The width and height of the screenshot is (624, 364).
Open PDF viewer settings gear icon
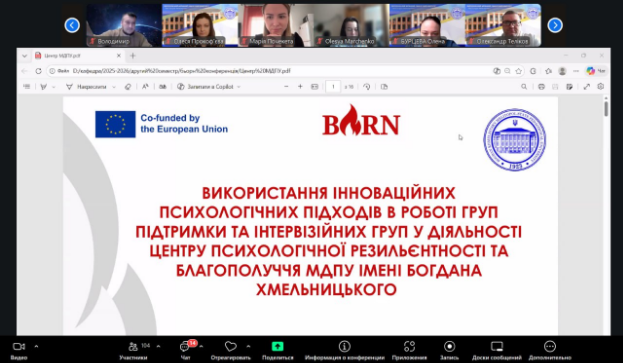coord(601,86)
